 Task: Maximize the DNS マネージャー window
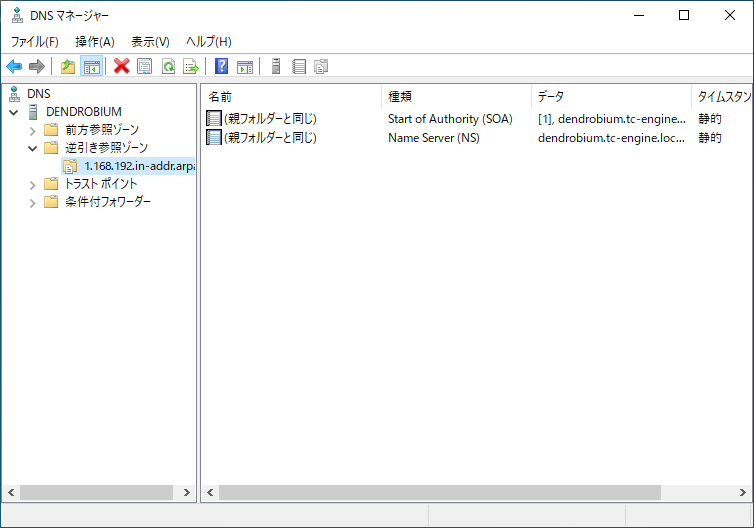point(684,15)
